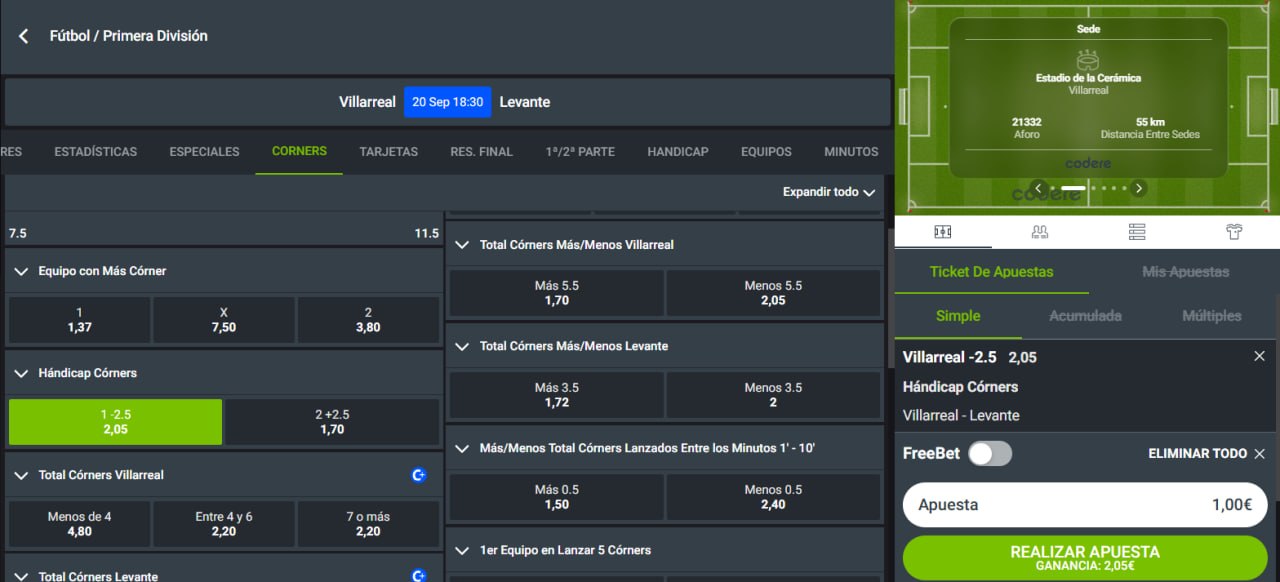Image resolution: width=1280 pixels, height=582 pixels.
Task: Open the pitch view icon tab
Action: [x=943, y=232]
